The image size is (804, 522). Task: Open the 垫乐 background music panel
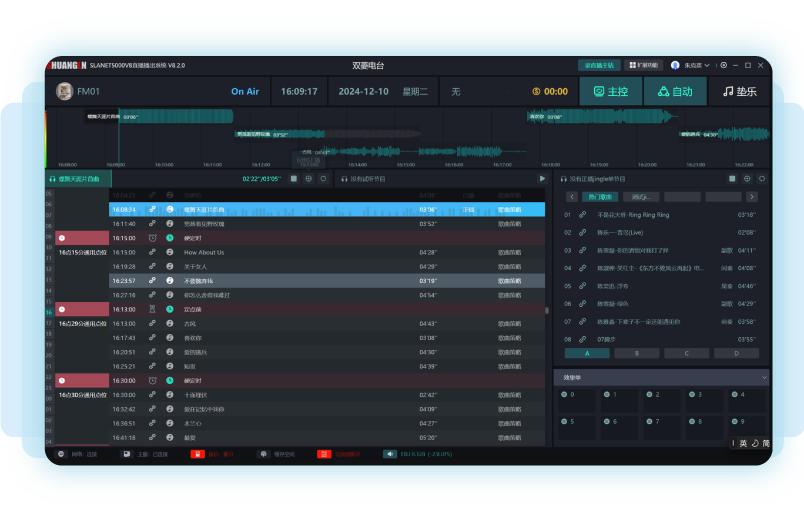(x=739, y=91)
